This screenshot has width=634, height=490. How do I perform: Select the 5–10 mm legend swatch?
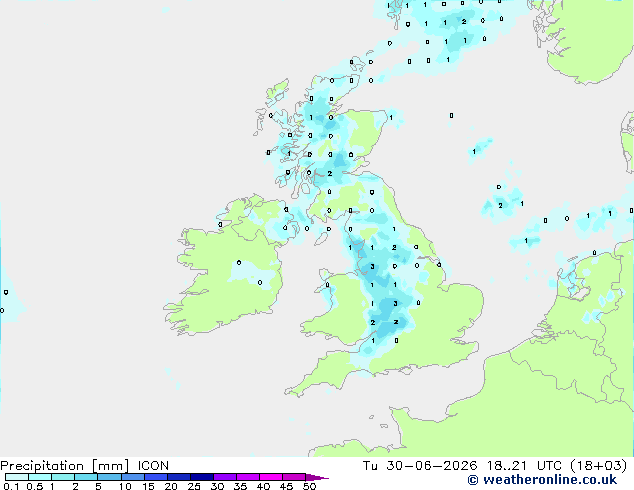tap(110, 477)
